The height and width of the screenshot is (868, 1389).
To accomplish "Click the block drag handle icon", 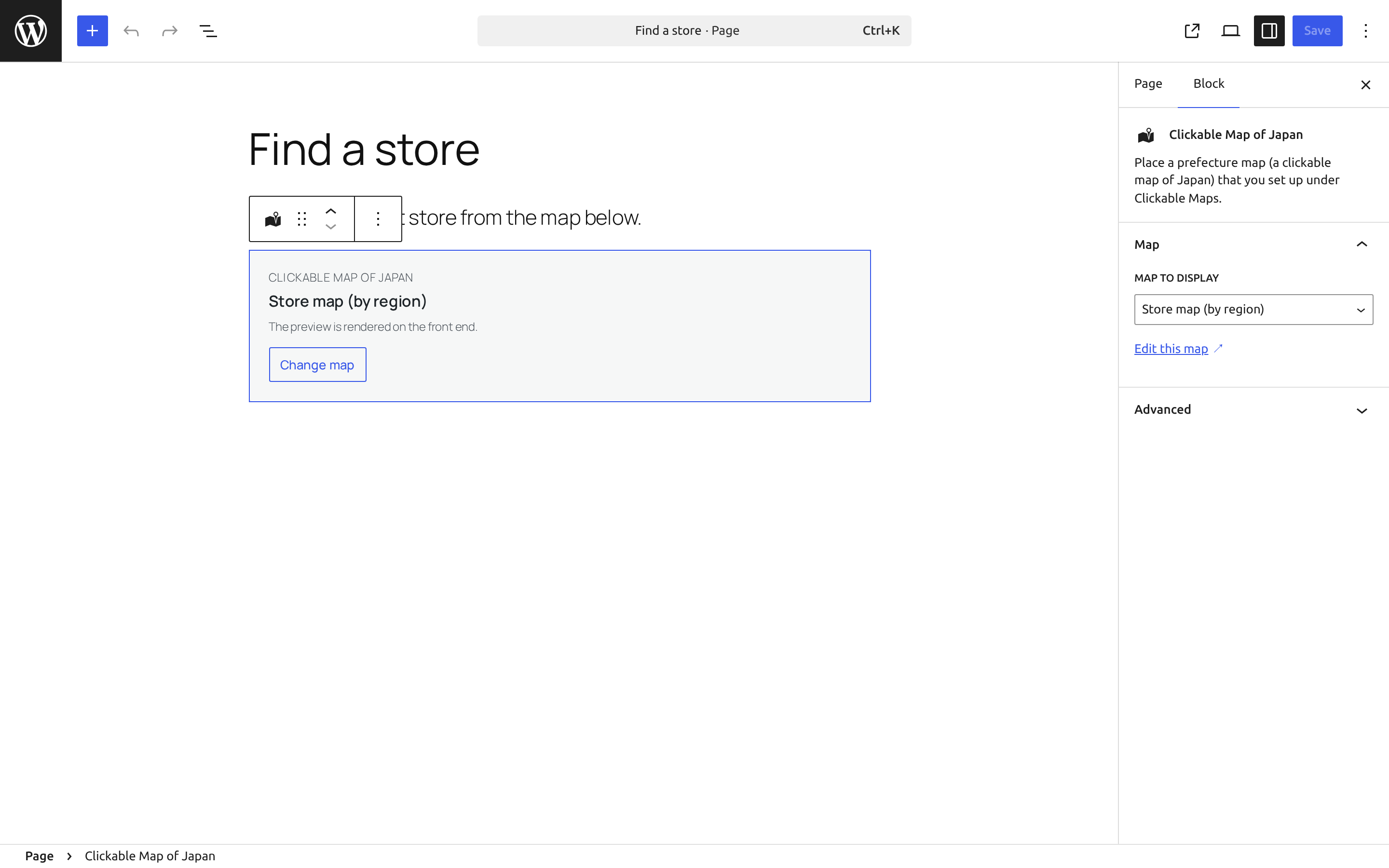I will 302,219.
